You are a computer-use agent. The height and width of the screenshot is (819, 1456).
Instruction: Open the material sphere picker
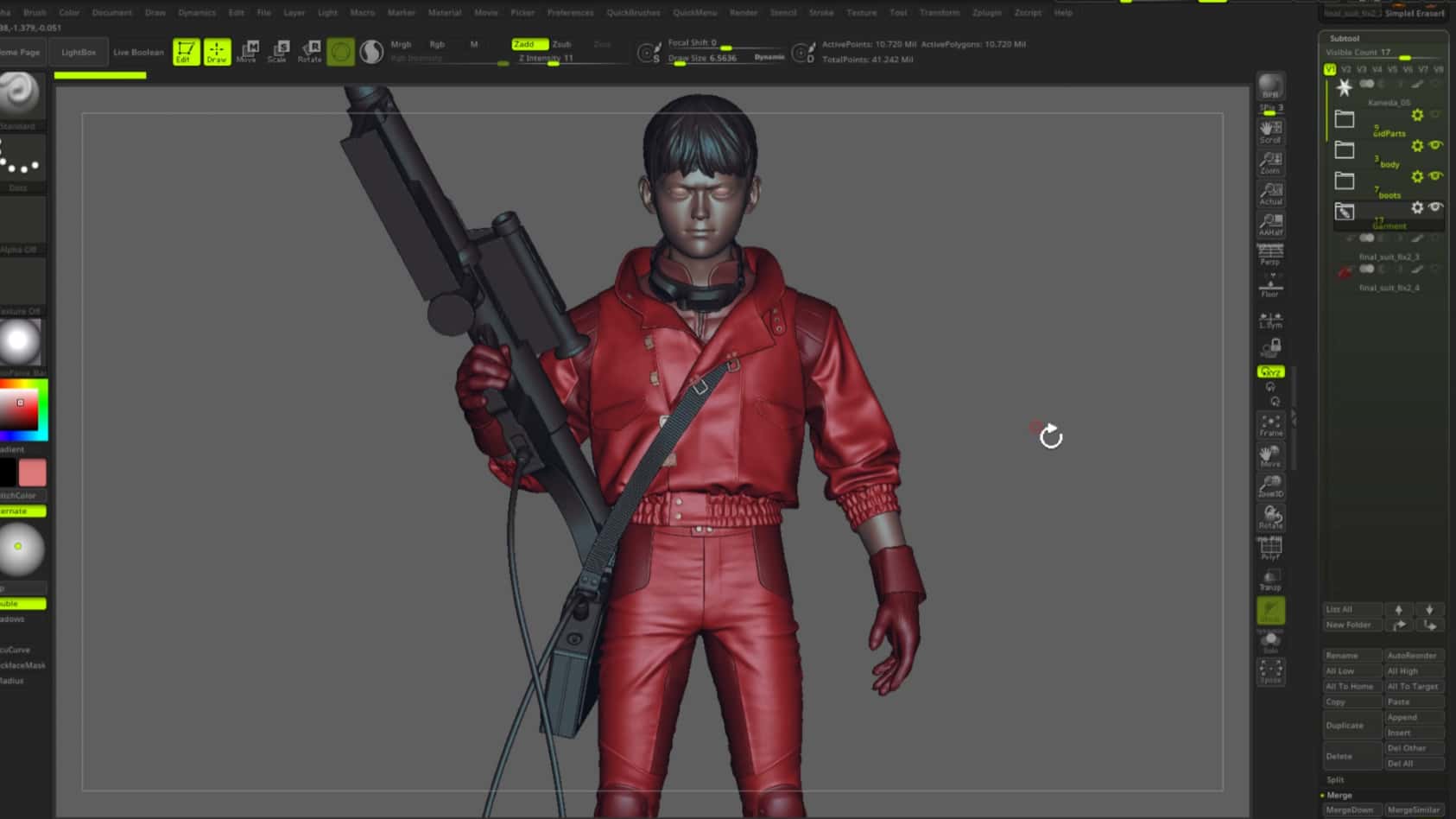20,342
